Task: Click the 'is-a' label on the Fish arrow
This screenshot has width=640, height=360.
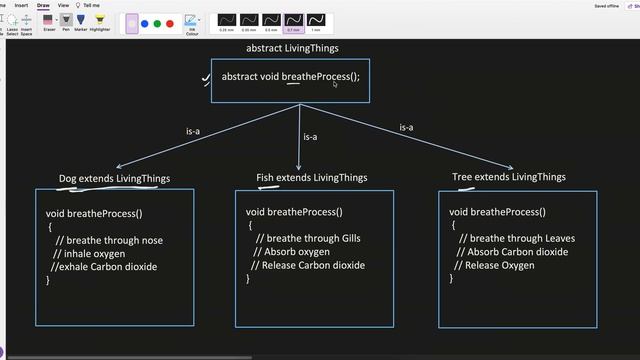Action: coord(310,137)
